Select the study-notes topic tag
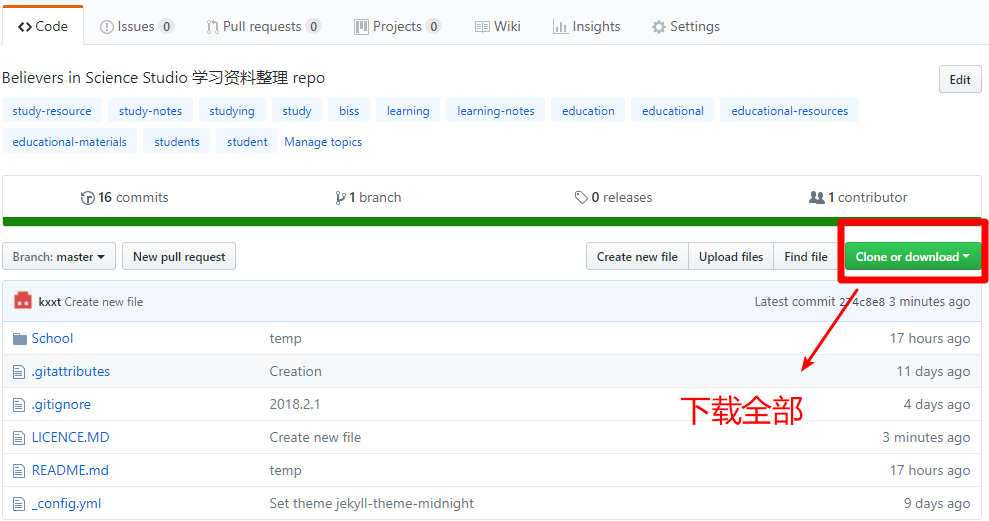The height and width of the screenshot is (521, 989). click(x=150, y=111)
